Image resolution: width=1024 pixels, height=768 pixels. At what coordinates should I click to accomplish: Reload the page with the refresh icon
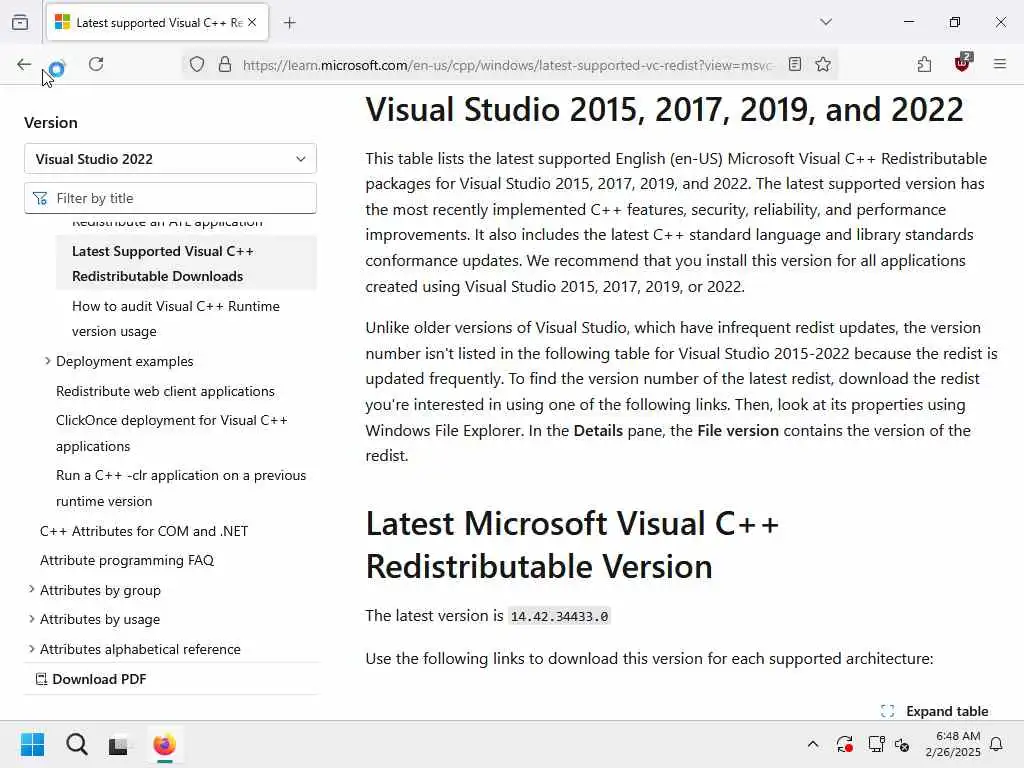96,64
